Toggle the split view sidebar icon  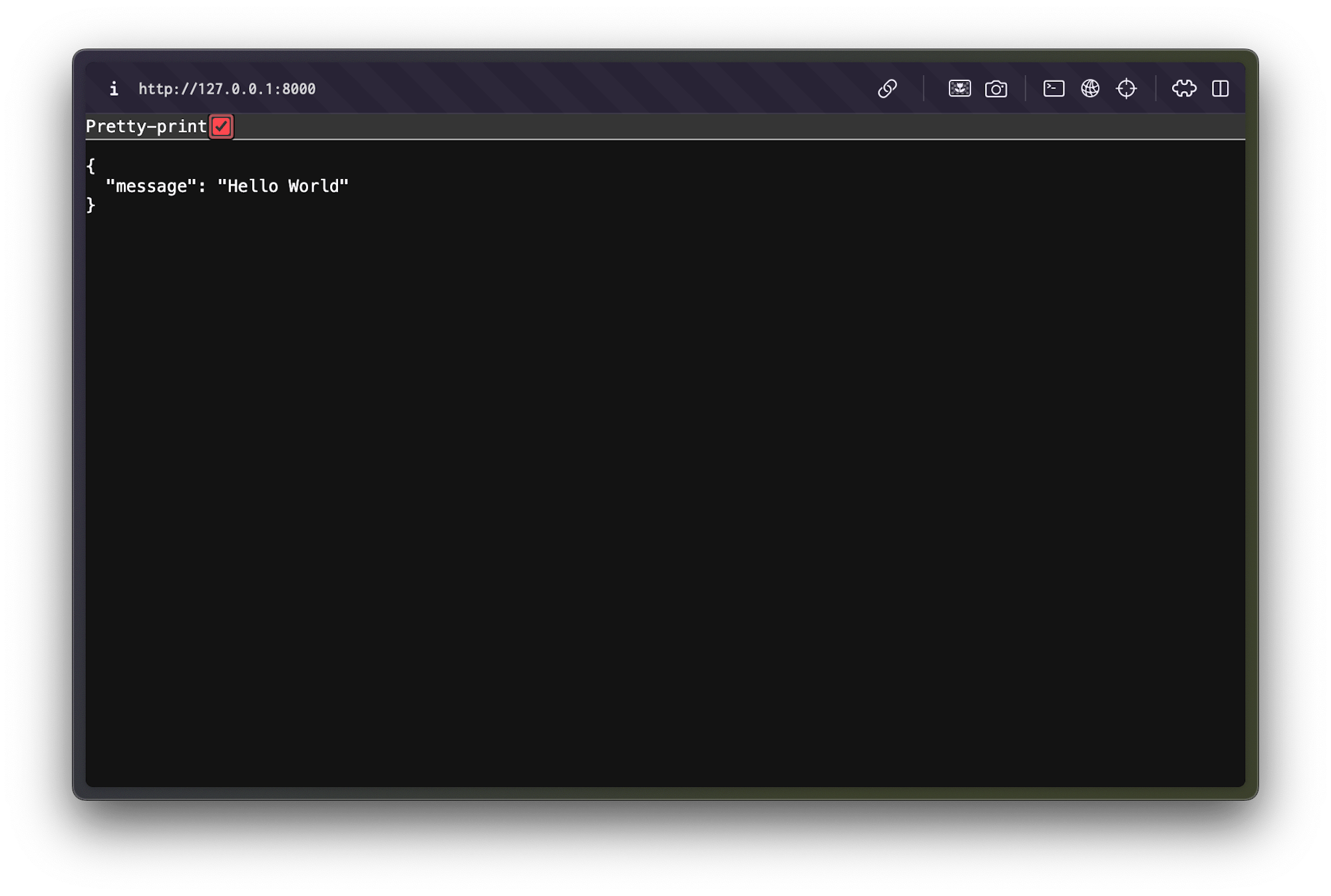pyautogui.click(x=1220, y=88)
